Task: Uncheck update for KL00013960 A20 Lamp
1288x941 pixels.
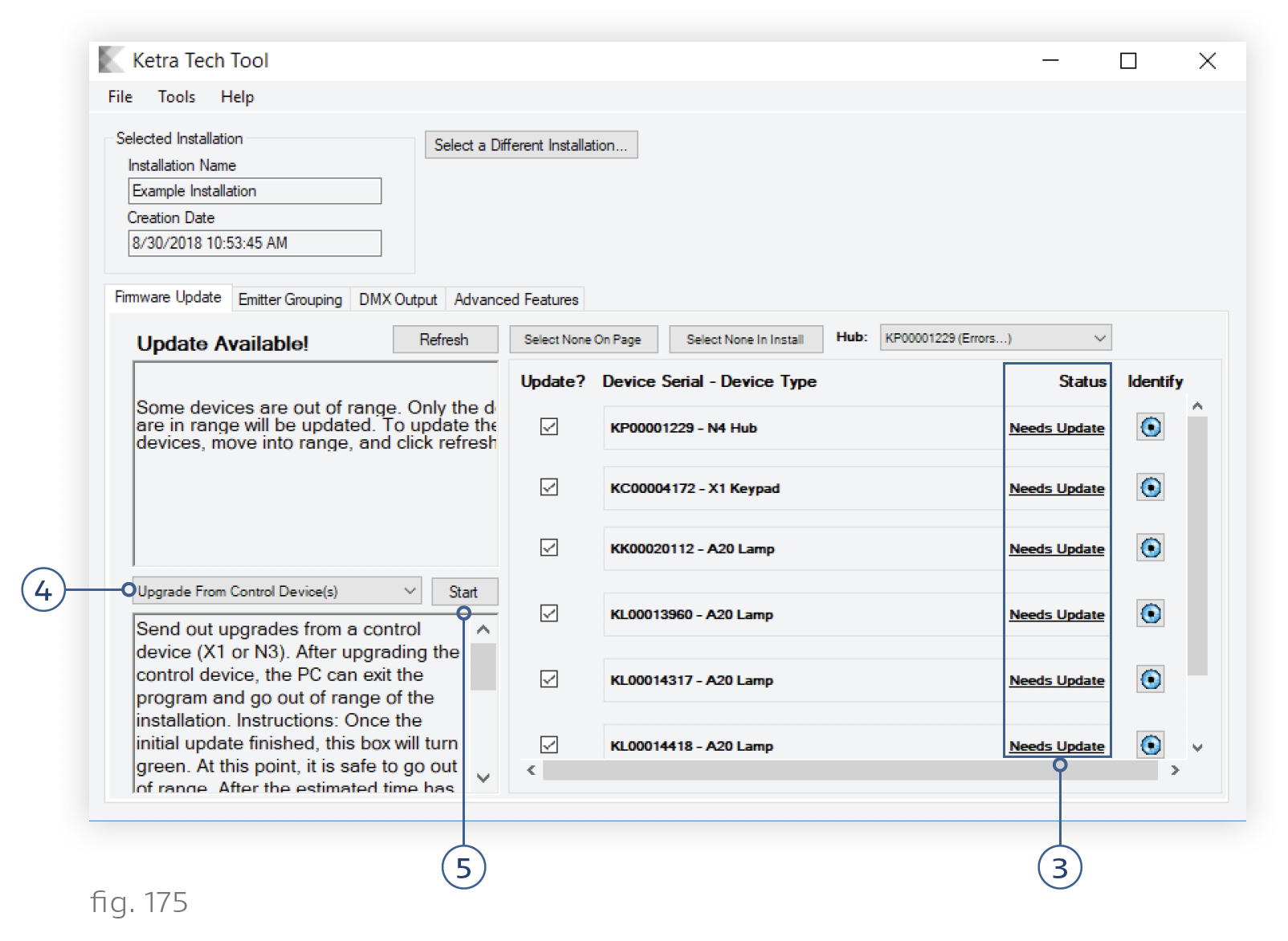Action: pos(549,613)
